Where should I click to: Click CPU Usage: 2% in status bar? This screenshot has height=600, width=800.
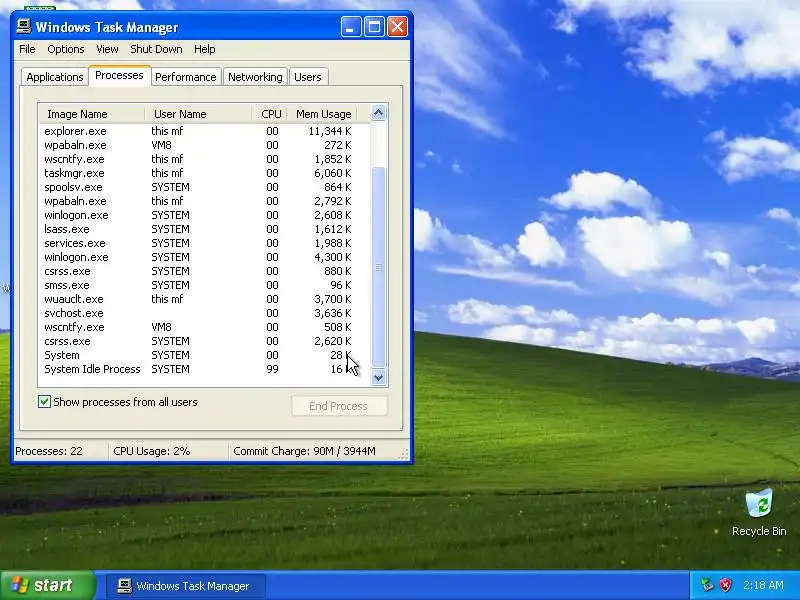pos(152,451)
